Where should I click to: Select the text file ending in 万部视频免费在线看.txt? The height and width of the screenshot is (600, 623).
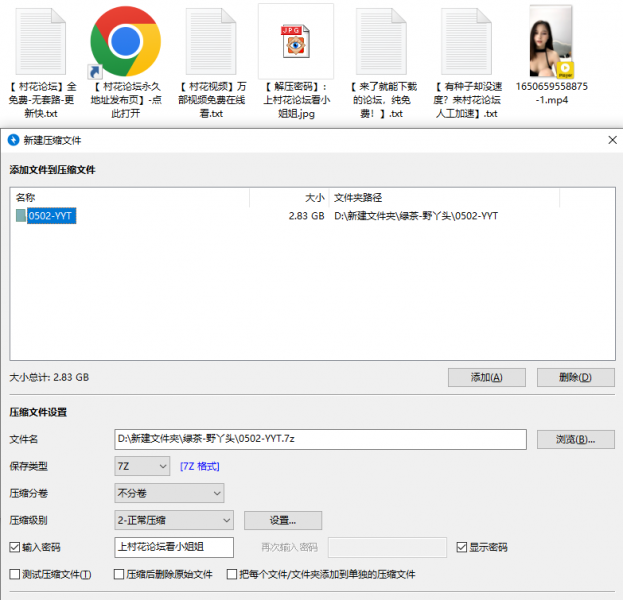[x=210, y=41]
